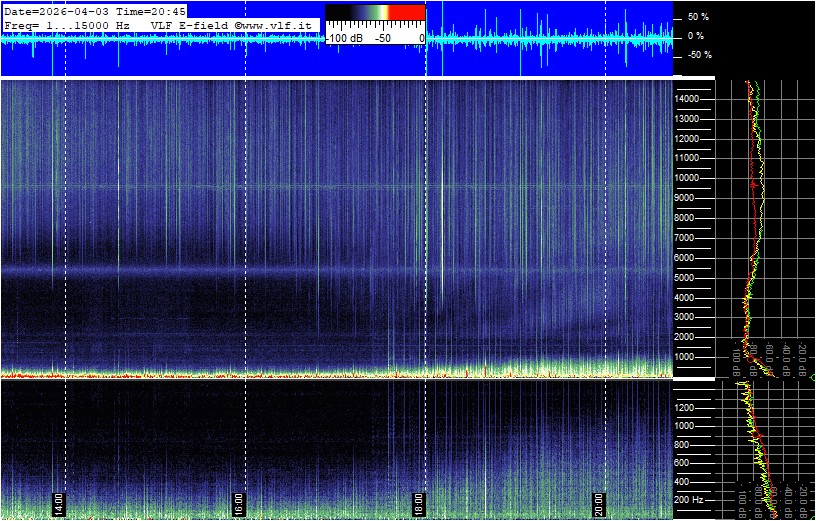
Task: Click the 16:00 time marker label
Action: click(x=237, y=504)
